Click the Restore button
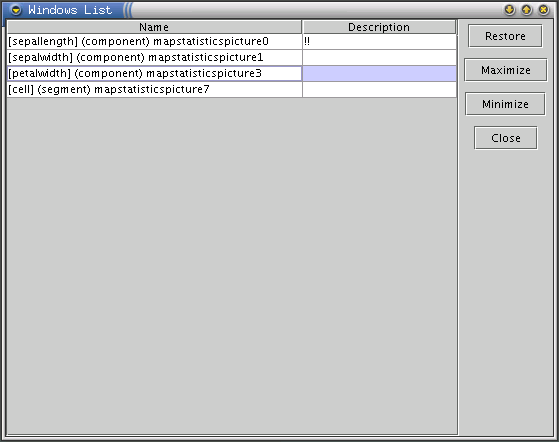Viewport: 559px width, 442px height. coord(505,36)
